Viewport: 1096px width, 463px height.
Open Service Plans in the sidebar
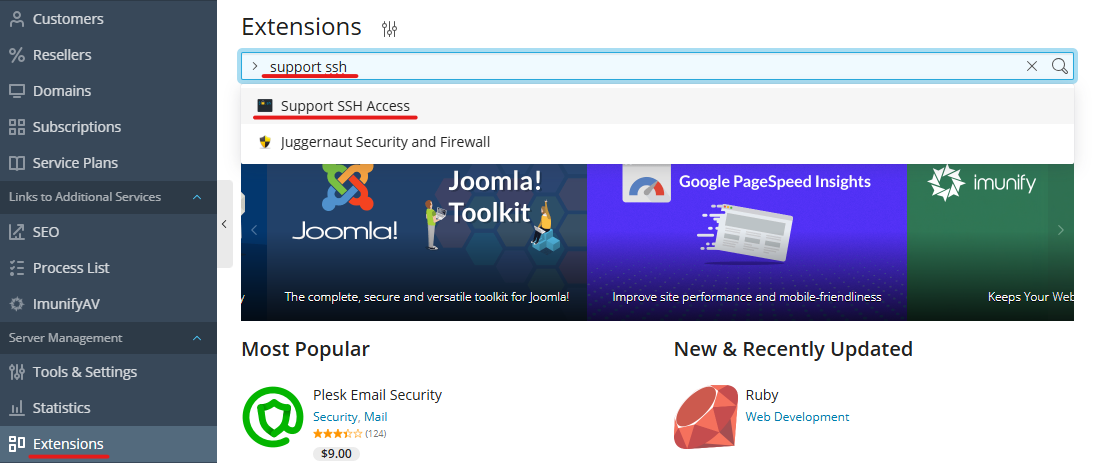[108, 163]
